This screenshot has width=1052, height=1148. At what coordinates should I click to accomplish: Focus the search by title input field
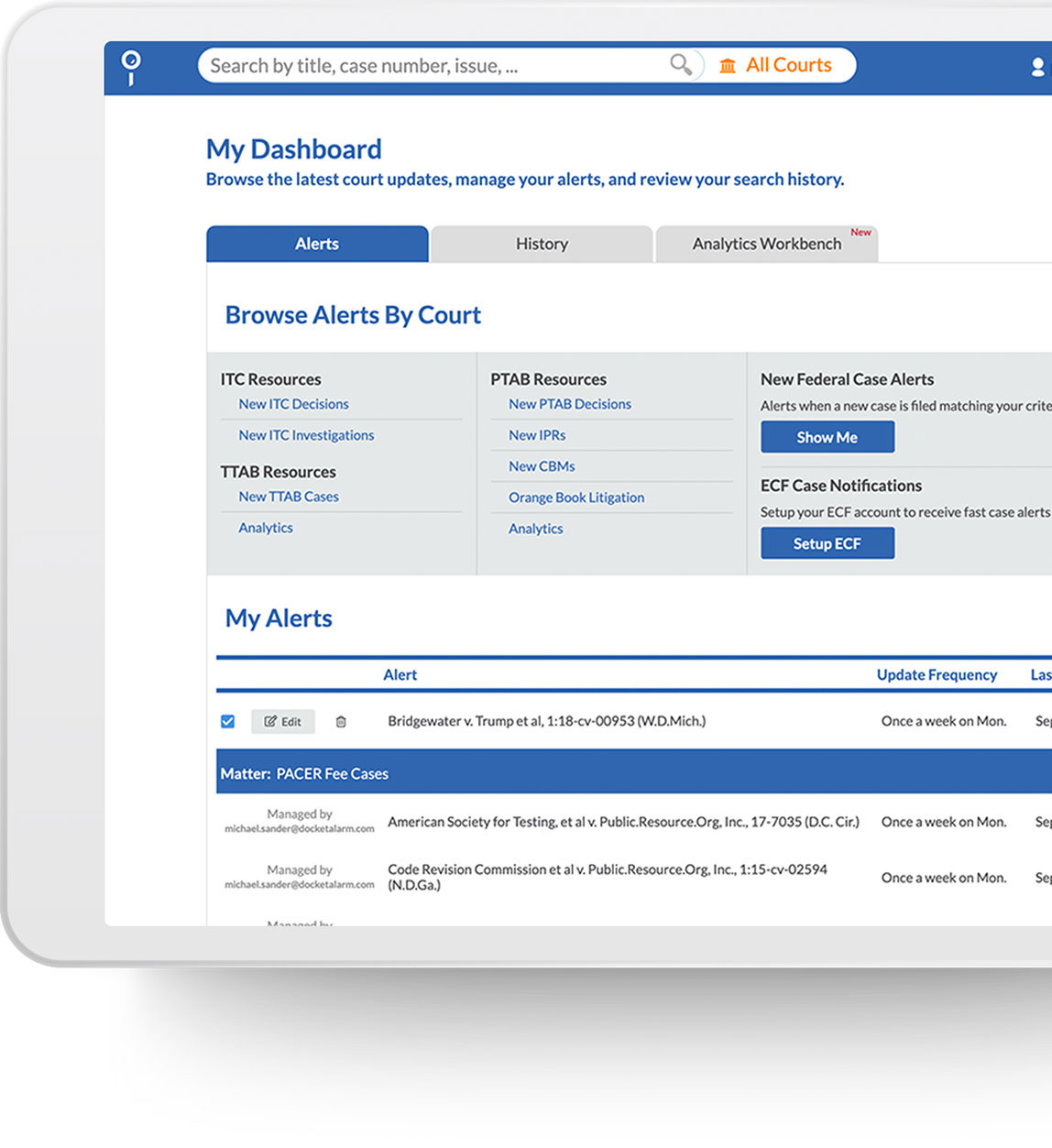tap(431, 66)
